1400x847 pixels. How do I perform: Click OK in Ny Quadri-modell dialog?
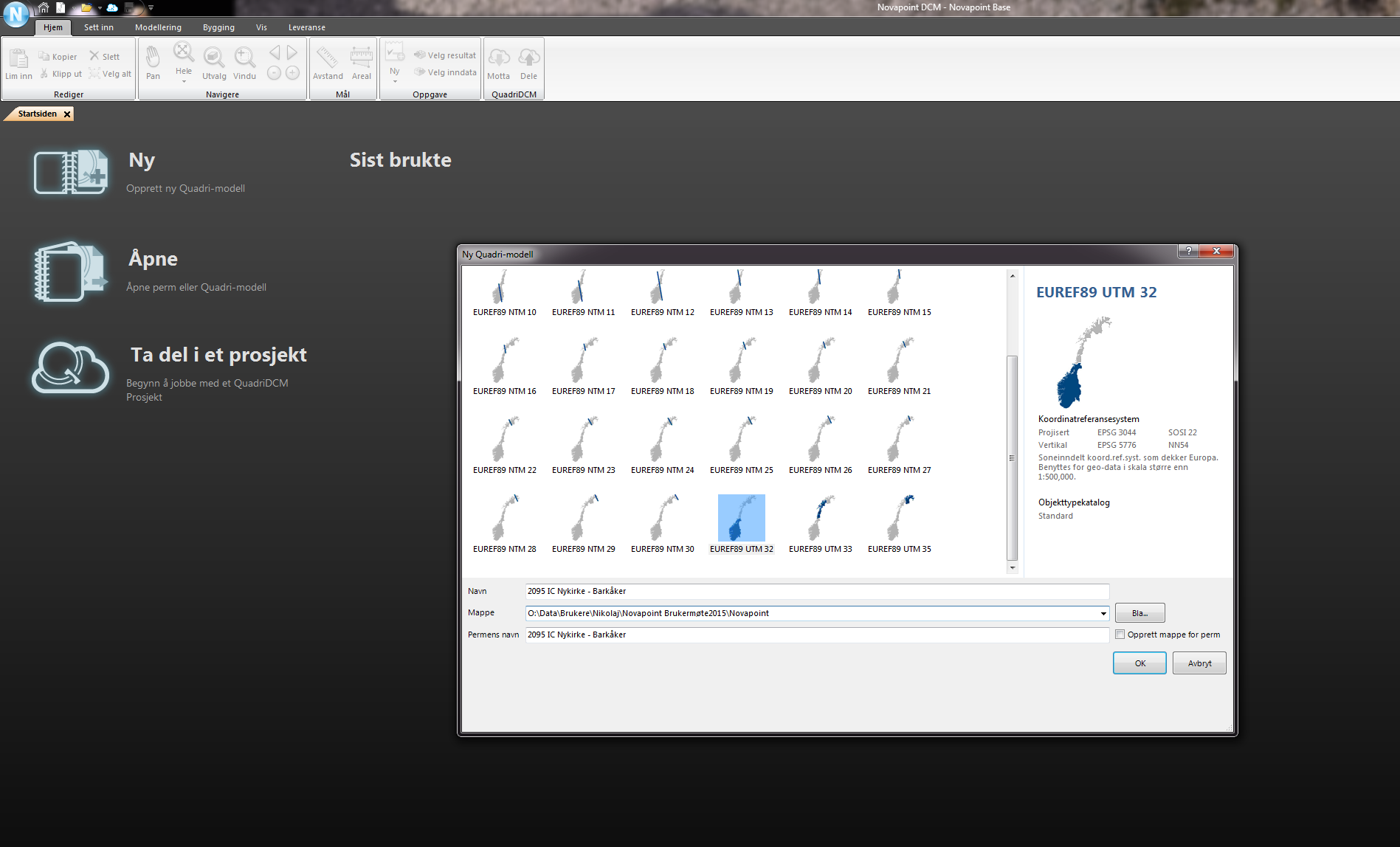point(1139,663)
